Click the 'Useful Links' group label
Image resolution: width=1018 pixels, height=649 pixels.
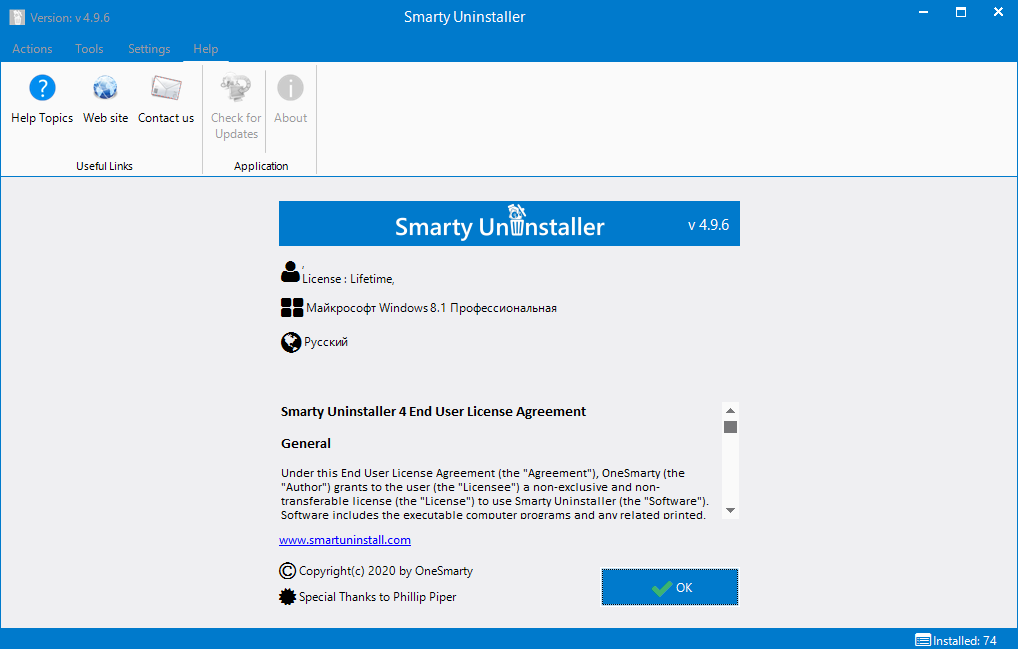coord(104,166)
